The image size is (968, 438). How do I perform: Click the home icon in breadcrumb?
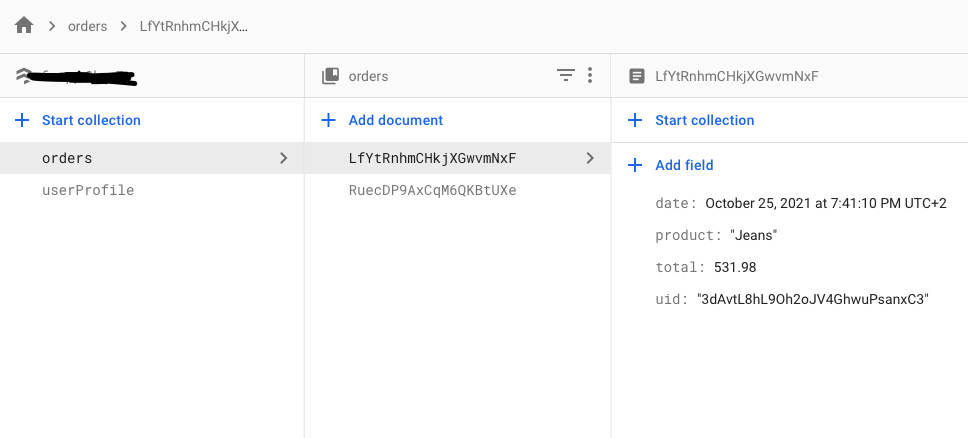point(24,26)
